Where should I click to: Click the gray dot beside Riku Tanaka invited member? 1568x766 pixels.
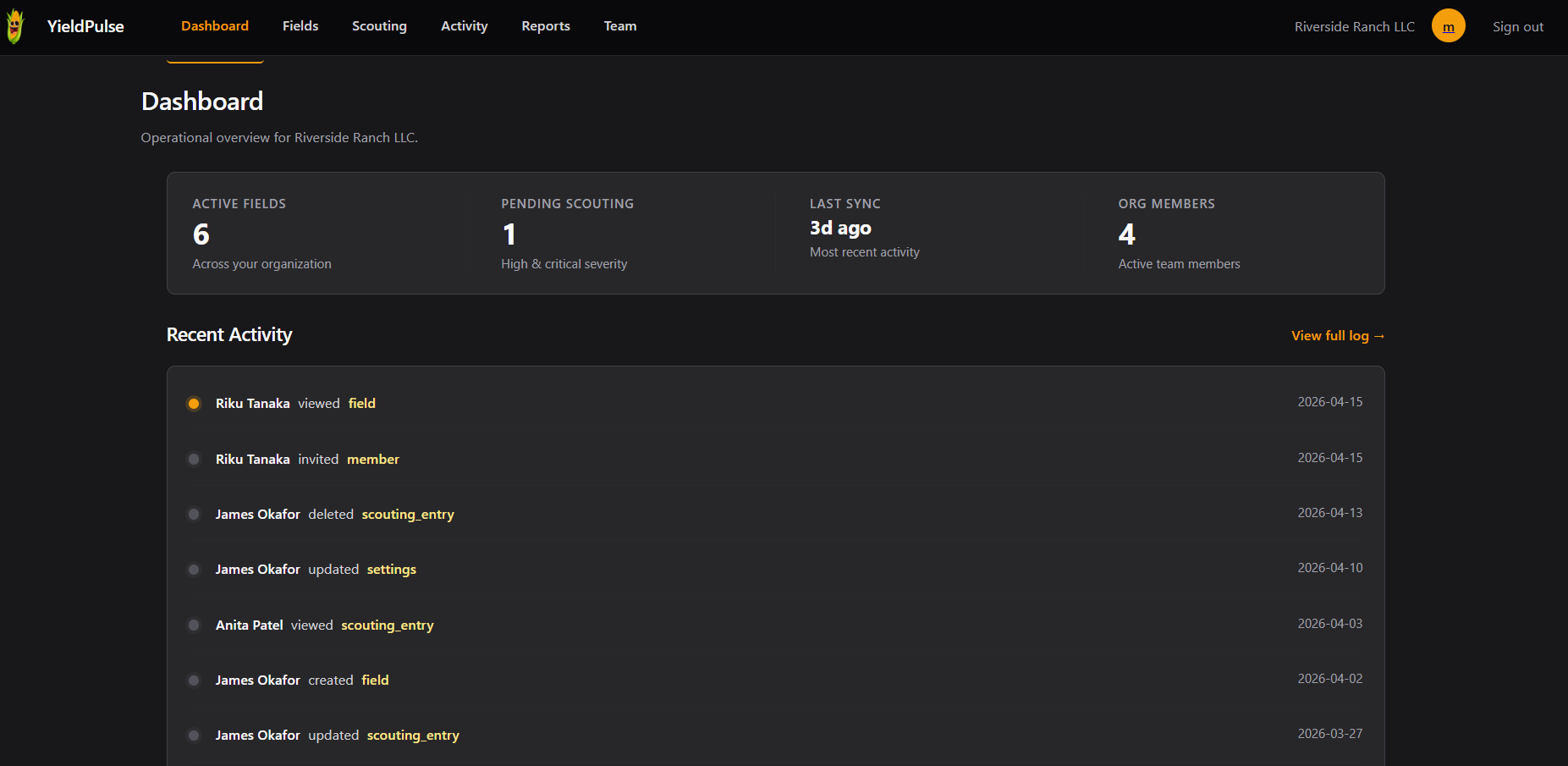coord(194,460)
